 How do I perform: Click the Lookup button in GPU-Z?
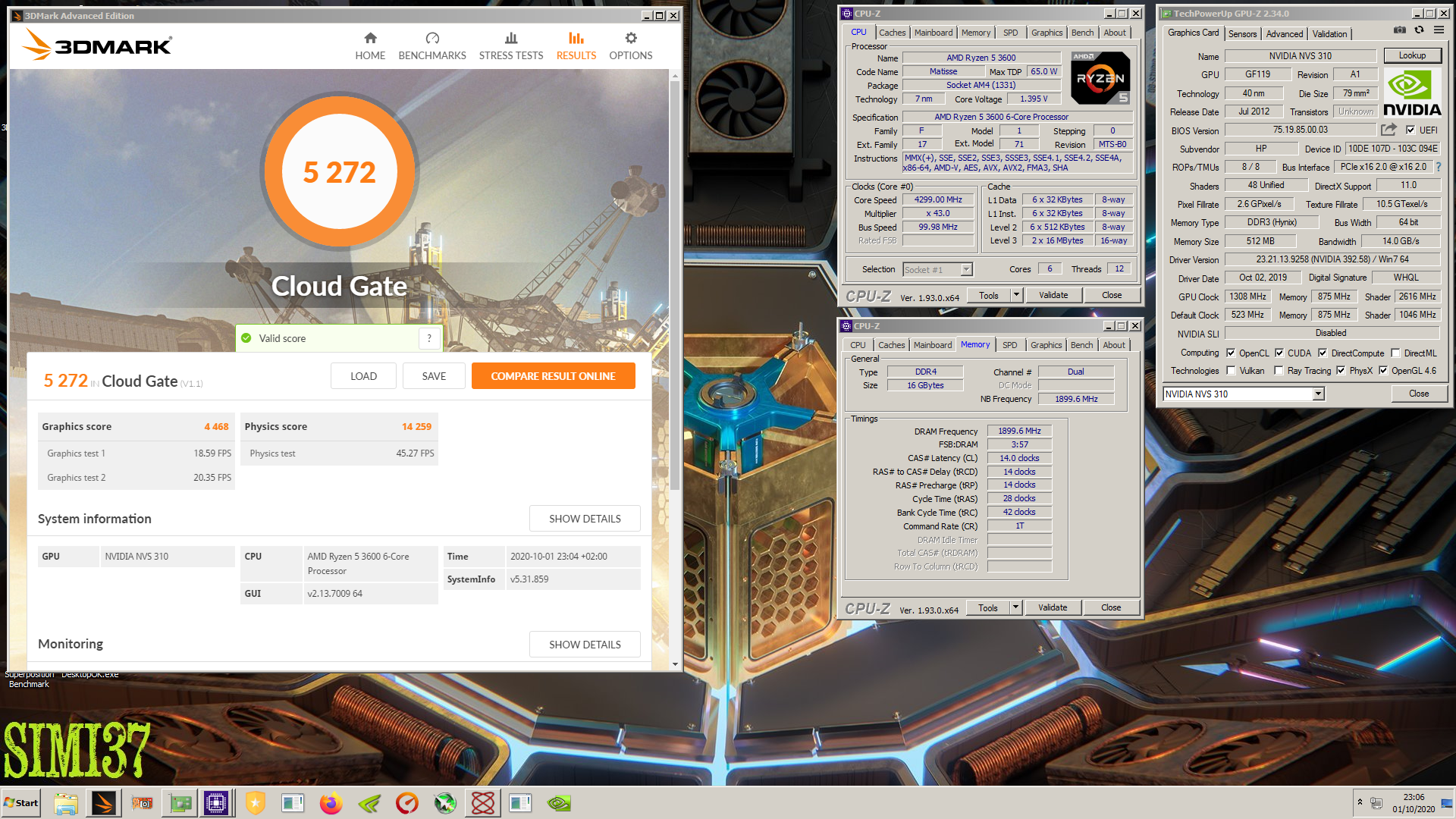tap(1411, 55)
